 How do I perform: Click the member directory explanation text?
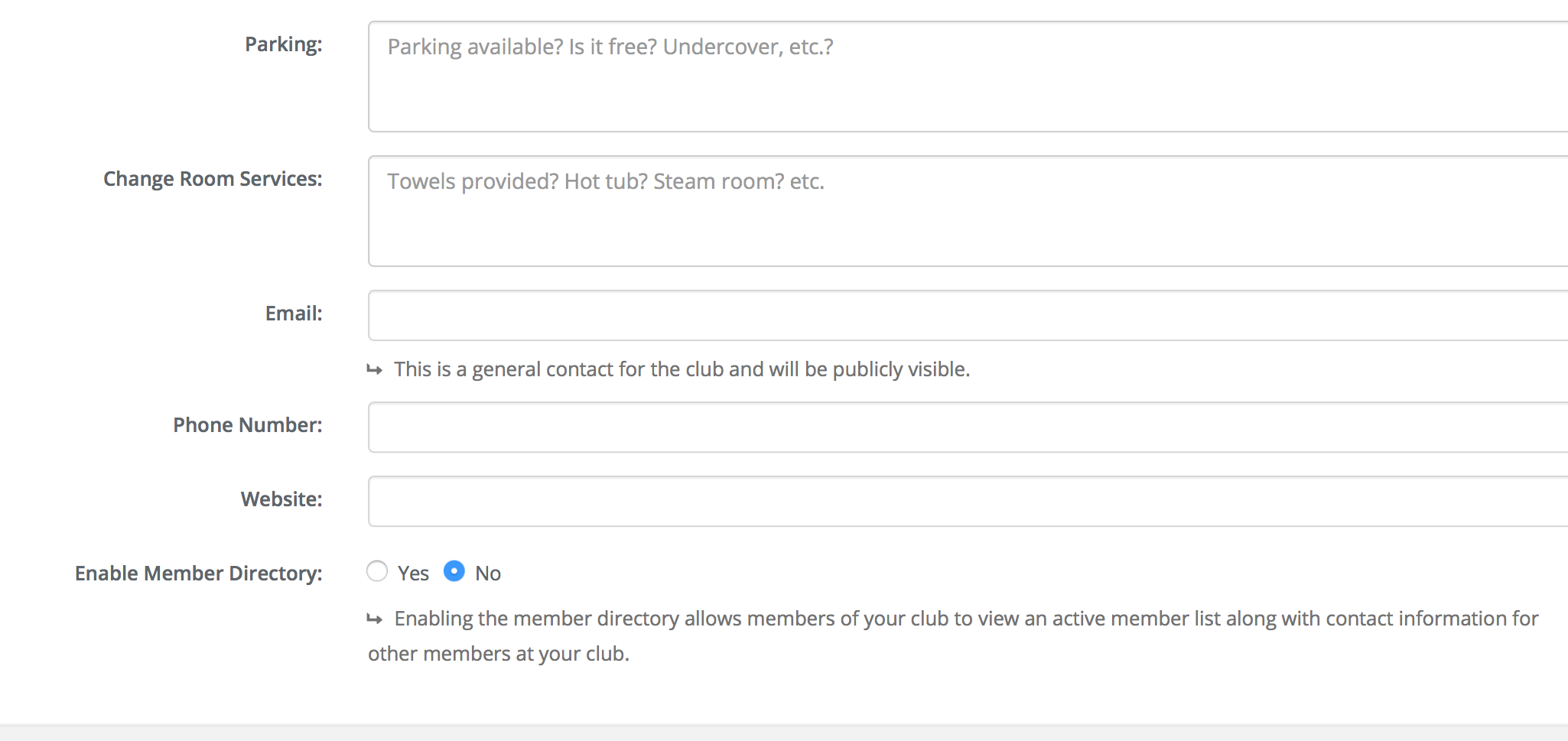tap(953, 636)
